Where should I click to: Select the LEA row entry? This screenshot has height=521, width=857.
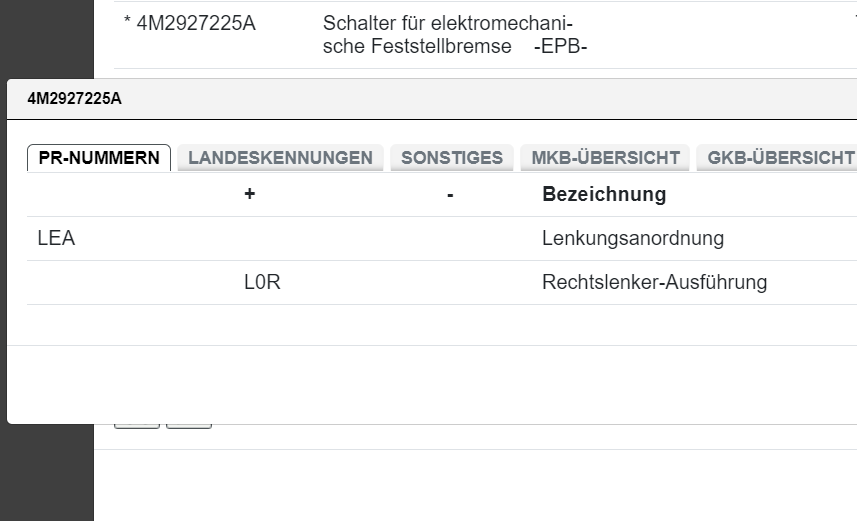(56, 239)
